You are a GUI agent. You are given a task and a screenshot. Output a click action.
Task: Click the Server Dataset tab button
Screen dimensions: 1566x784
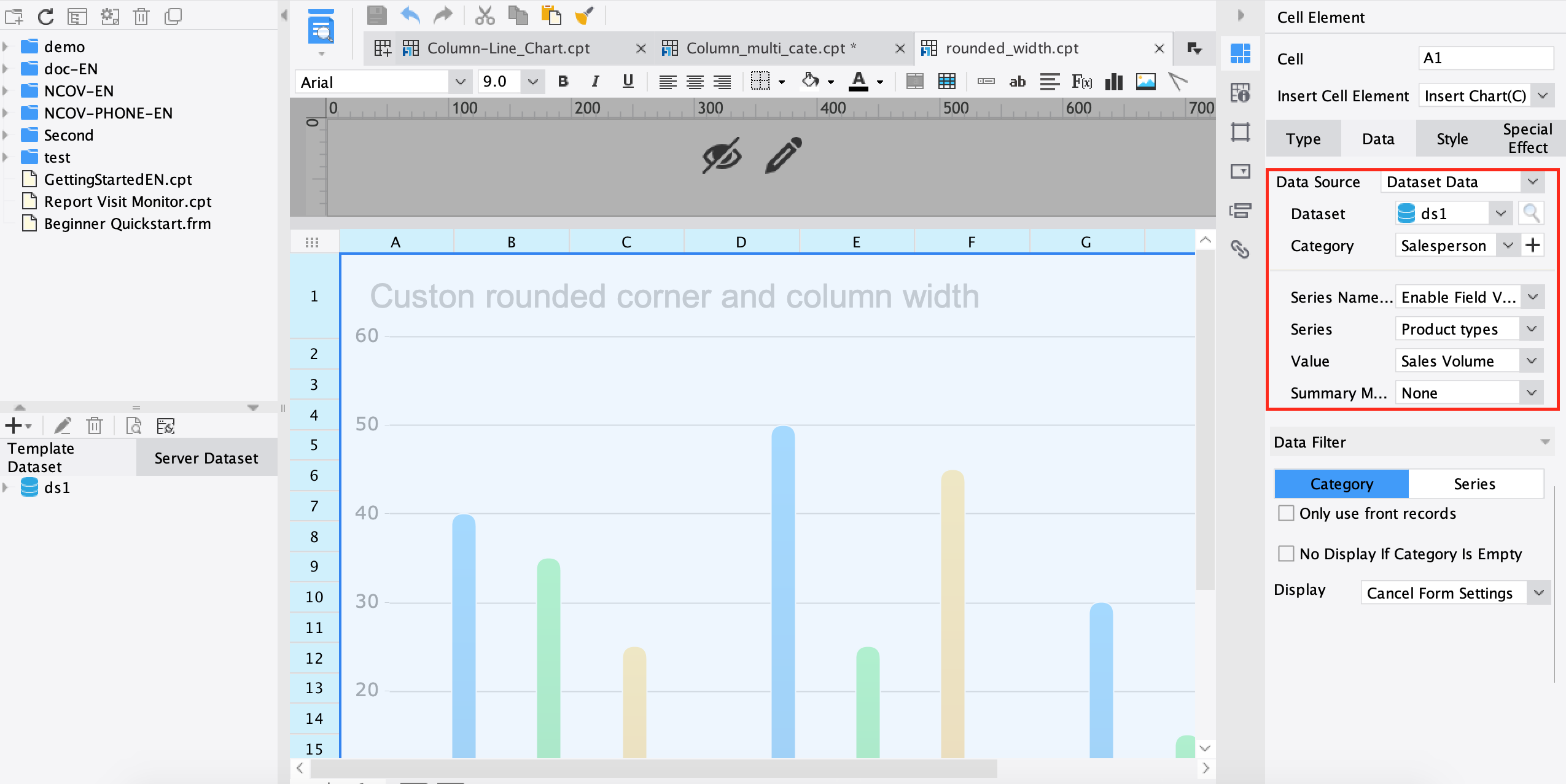(206, 458)
